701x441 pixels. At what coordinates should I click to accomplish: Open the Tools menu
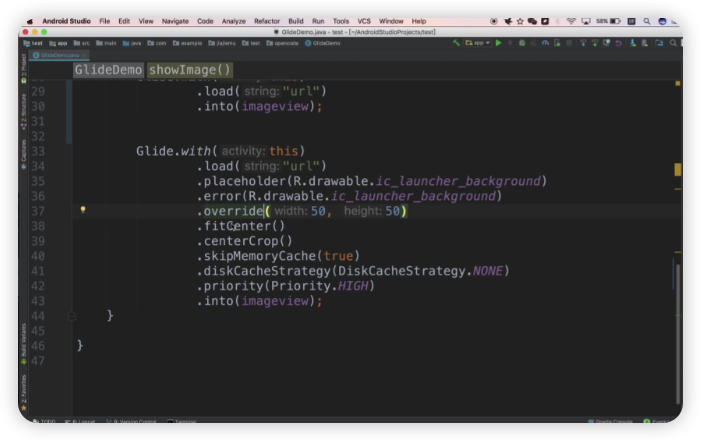point(341,21)
